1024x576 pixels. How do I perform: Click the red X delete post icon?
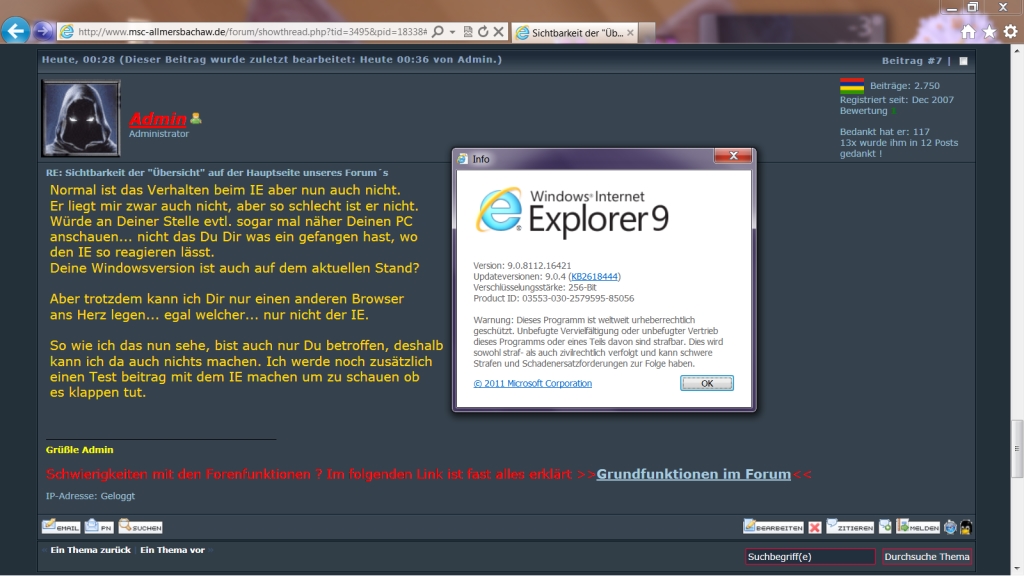pos(815,527)
